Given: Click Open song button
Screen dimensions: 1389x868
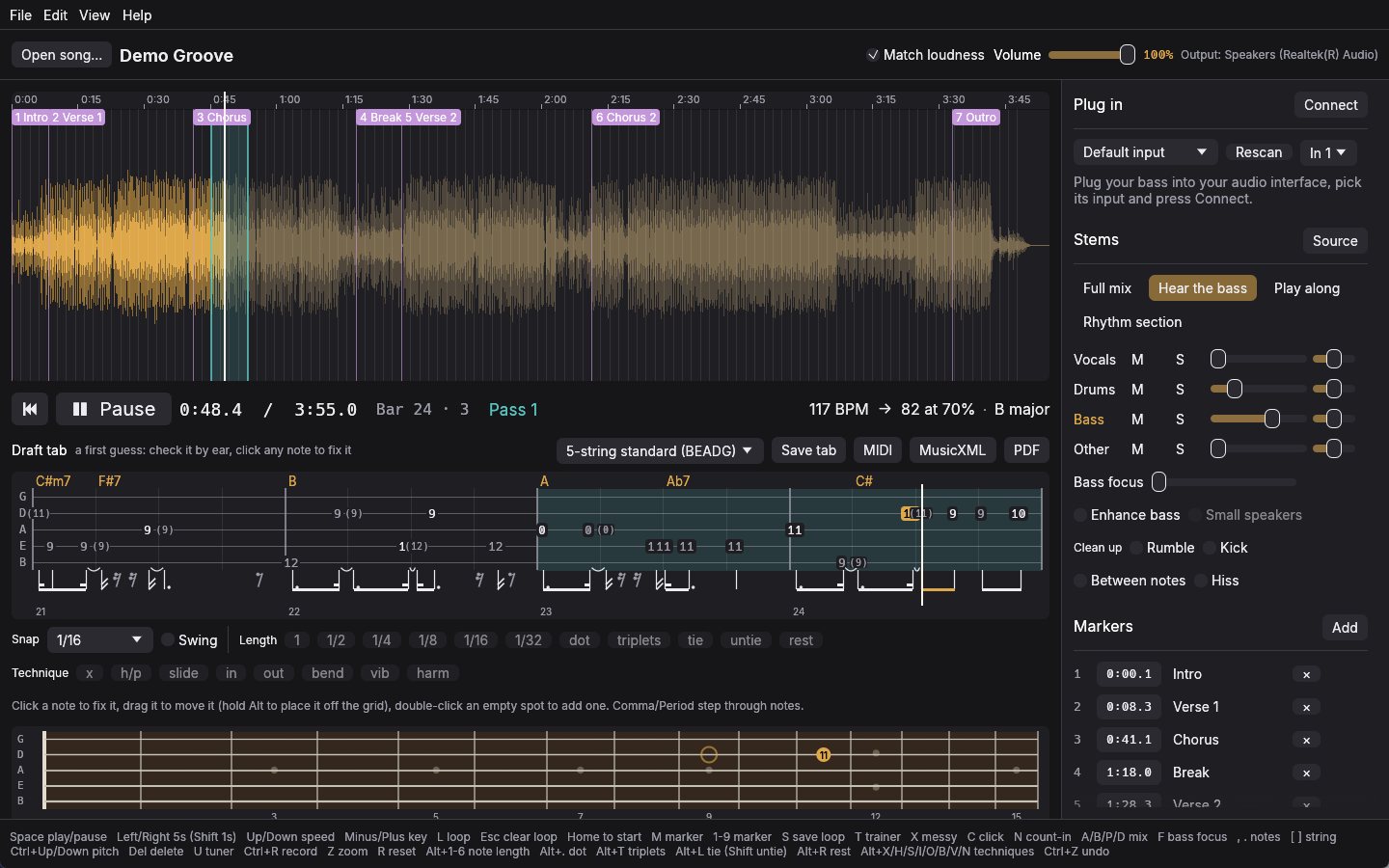Looking at the screenshot, I should point(62,55).
